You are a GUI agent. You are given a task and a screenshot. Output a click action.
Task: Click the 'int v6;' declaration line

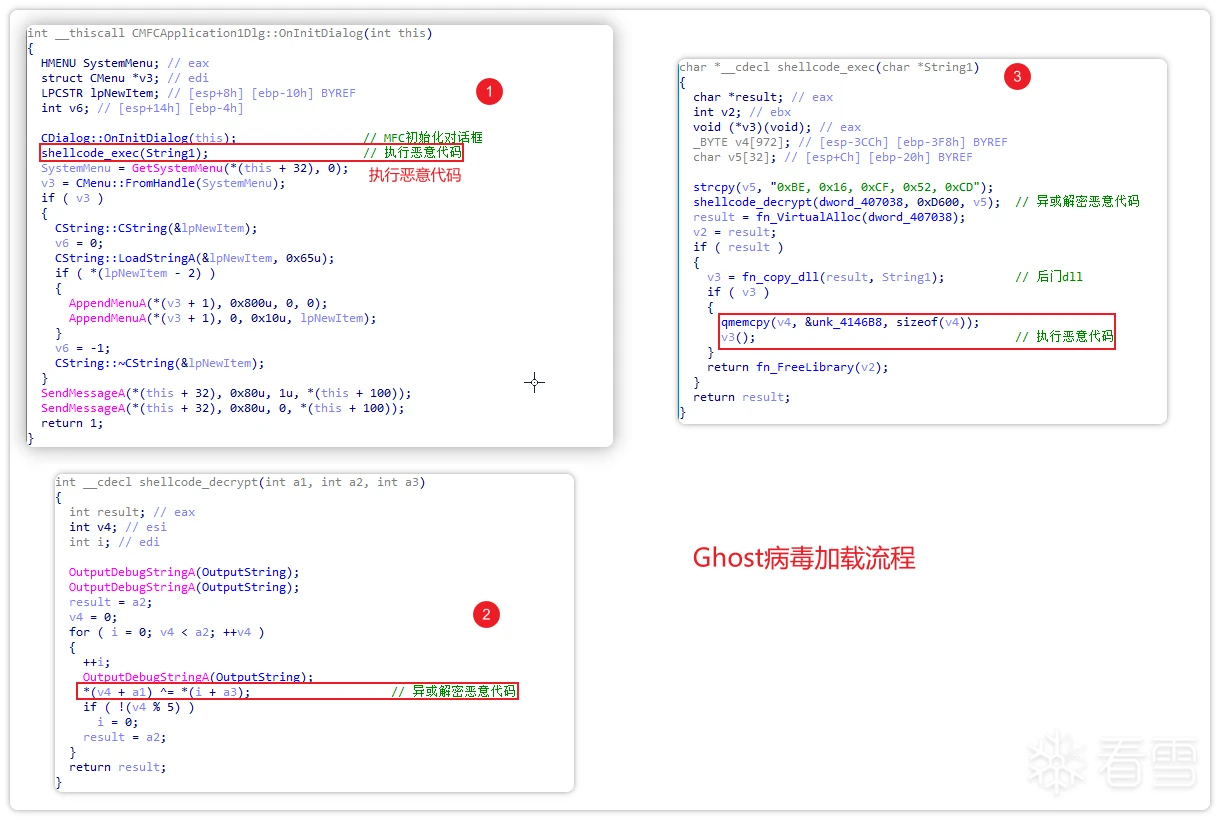point(142,108)
